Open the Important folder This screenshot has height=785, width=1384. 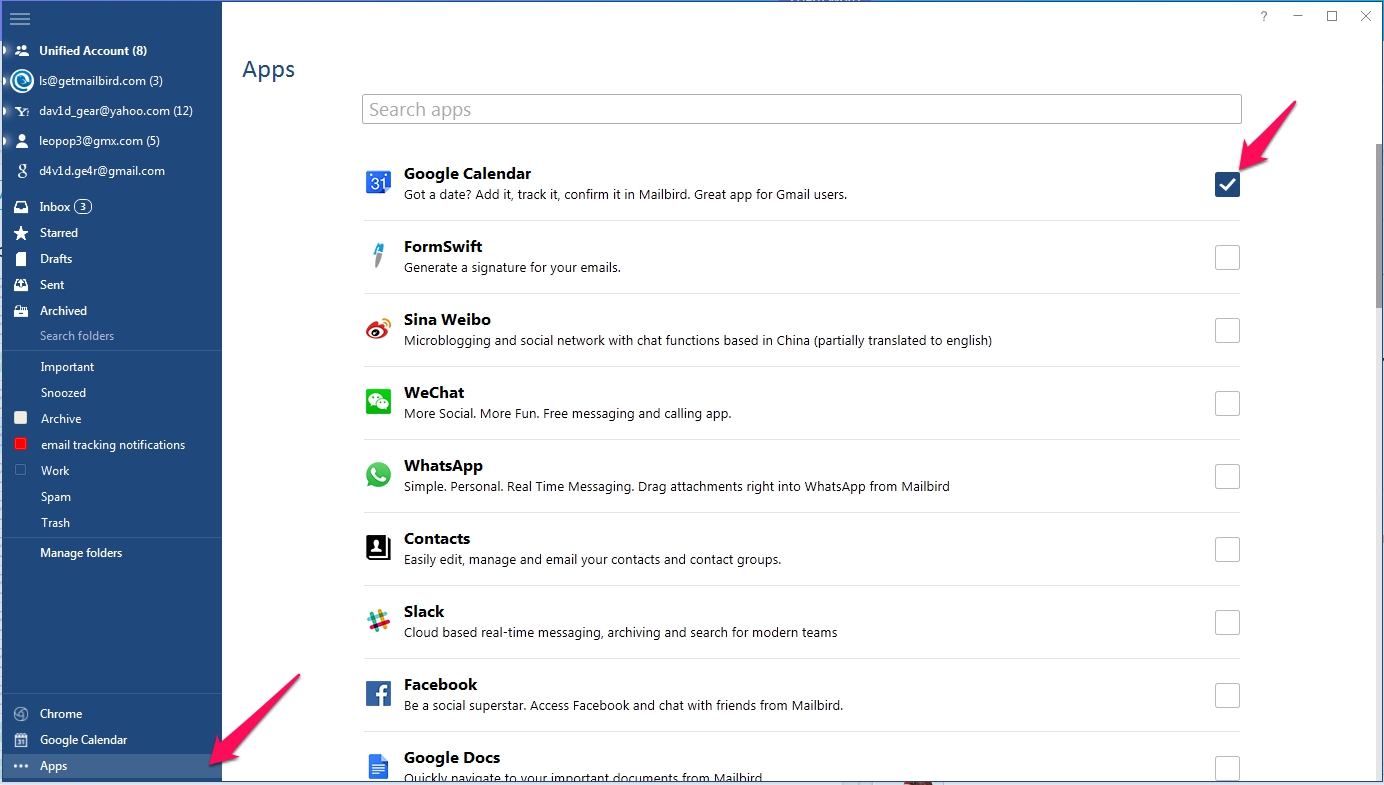click(x=67, y=367)
